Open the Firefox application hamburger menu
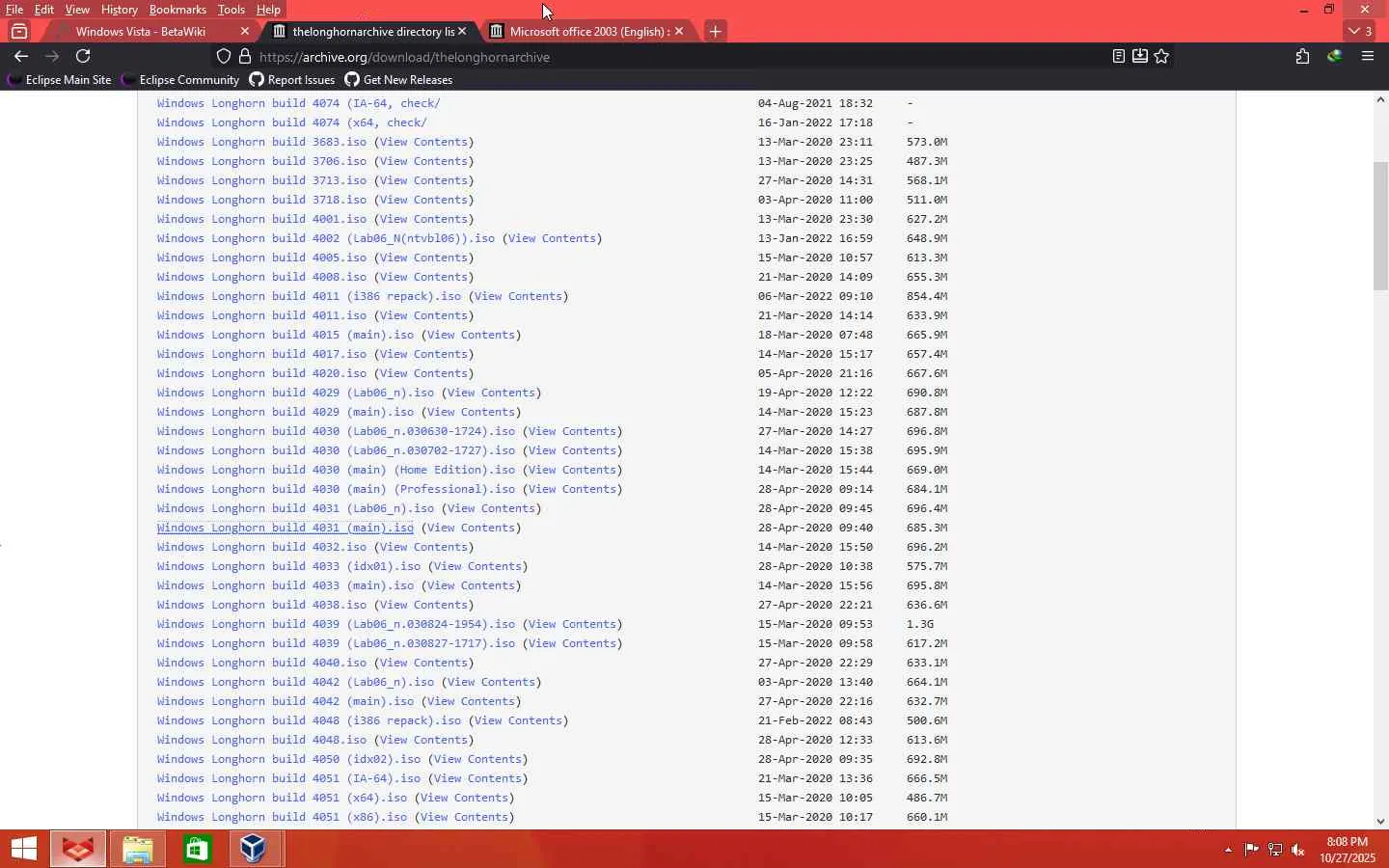Viewport: 1389px width, 868px height. [x=1368, y=56]
